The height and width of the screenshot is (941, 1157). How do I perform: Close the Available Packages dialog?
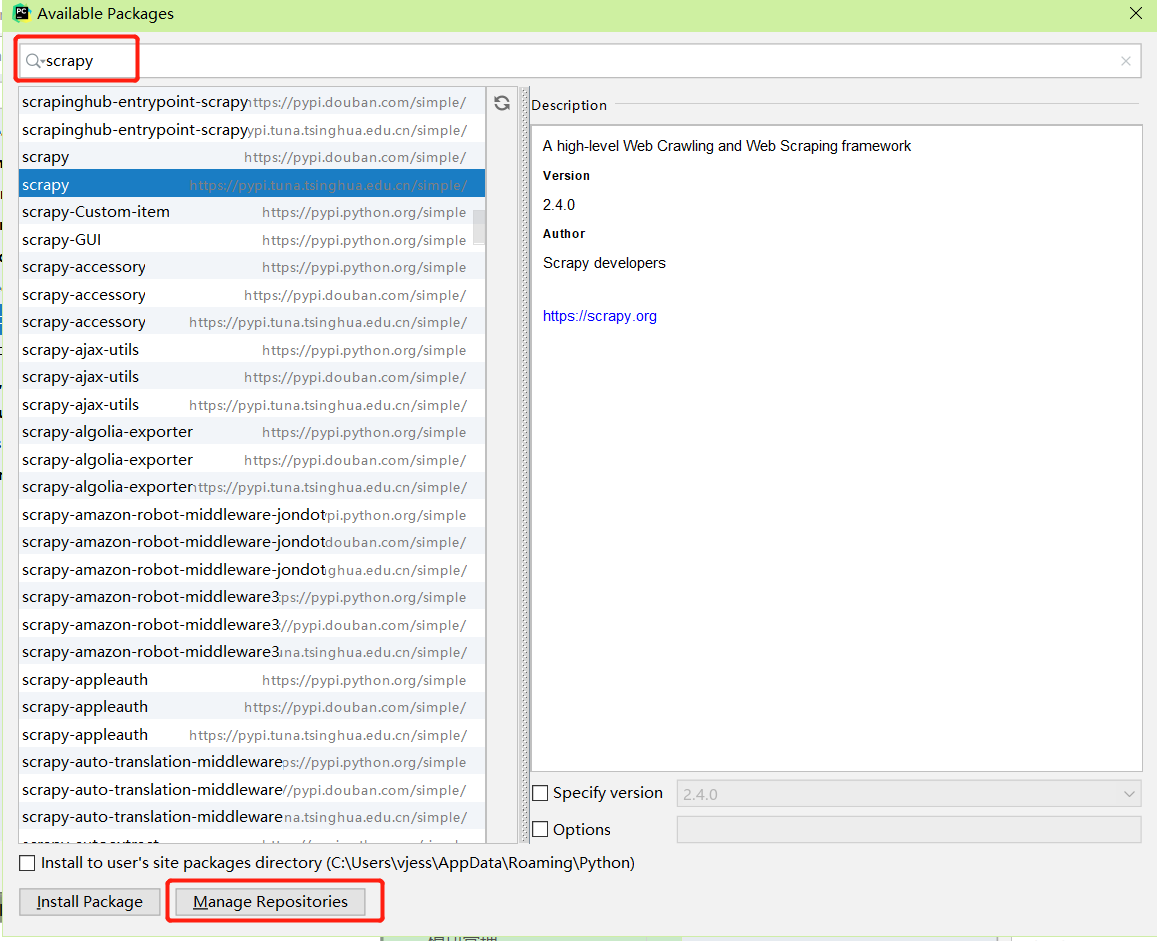(x=1136, y=13)
